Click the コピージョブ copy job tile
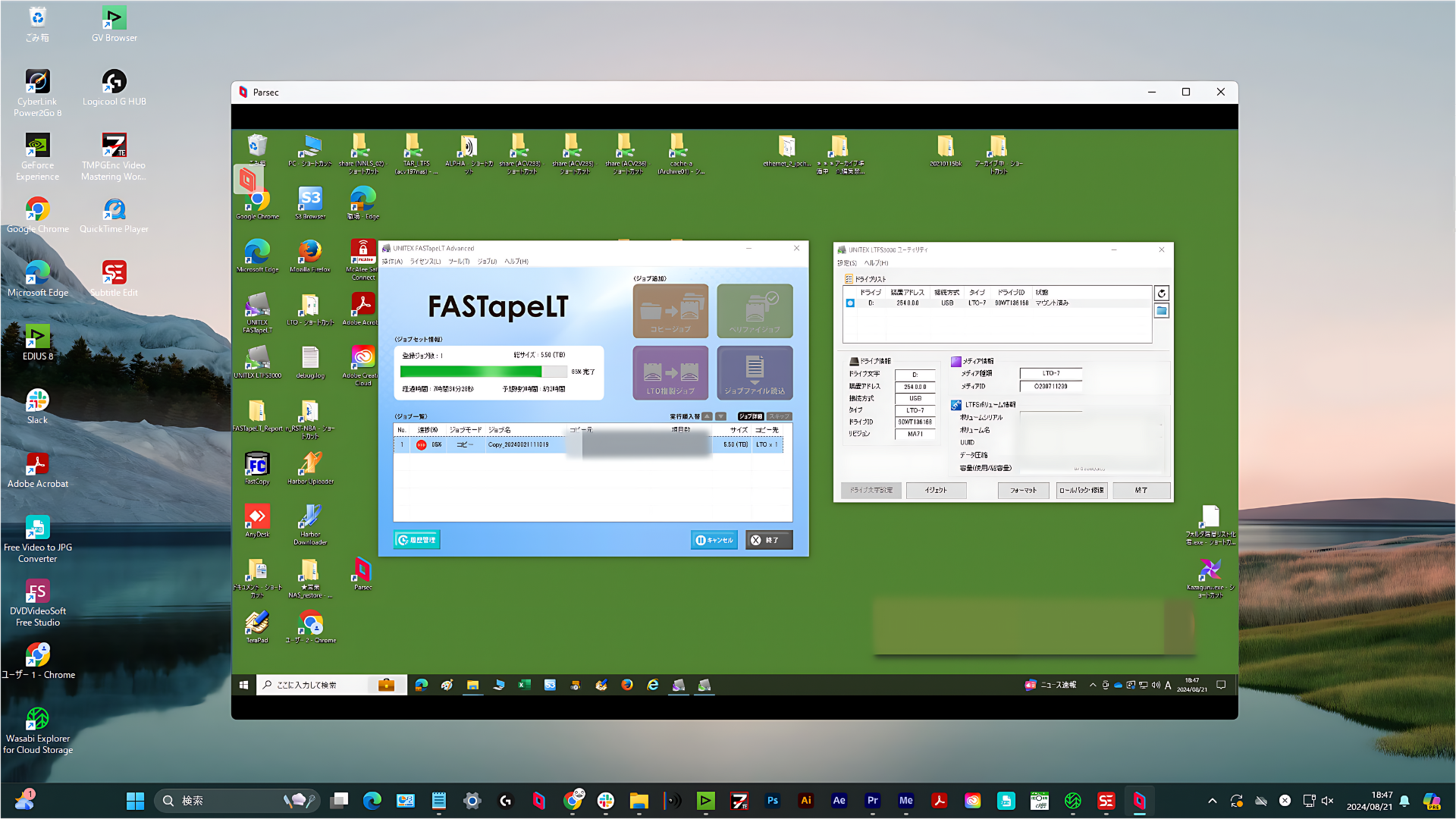 [x=670, y=311]
